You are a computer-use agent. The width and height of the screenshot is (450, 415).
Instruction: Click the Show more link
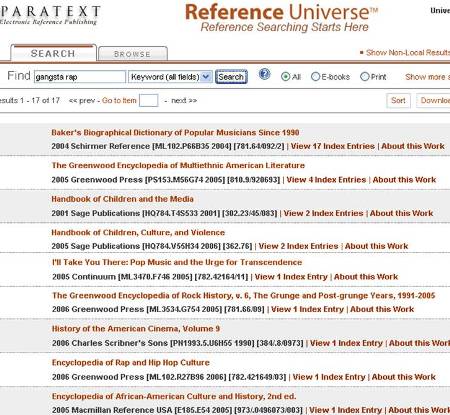pyautogui.click(x=427, y=77)
